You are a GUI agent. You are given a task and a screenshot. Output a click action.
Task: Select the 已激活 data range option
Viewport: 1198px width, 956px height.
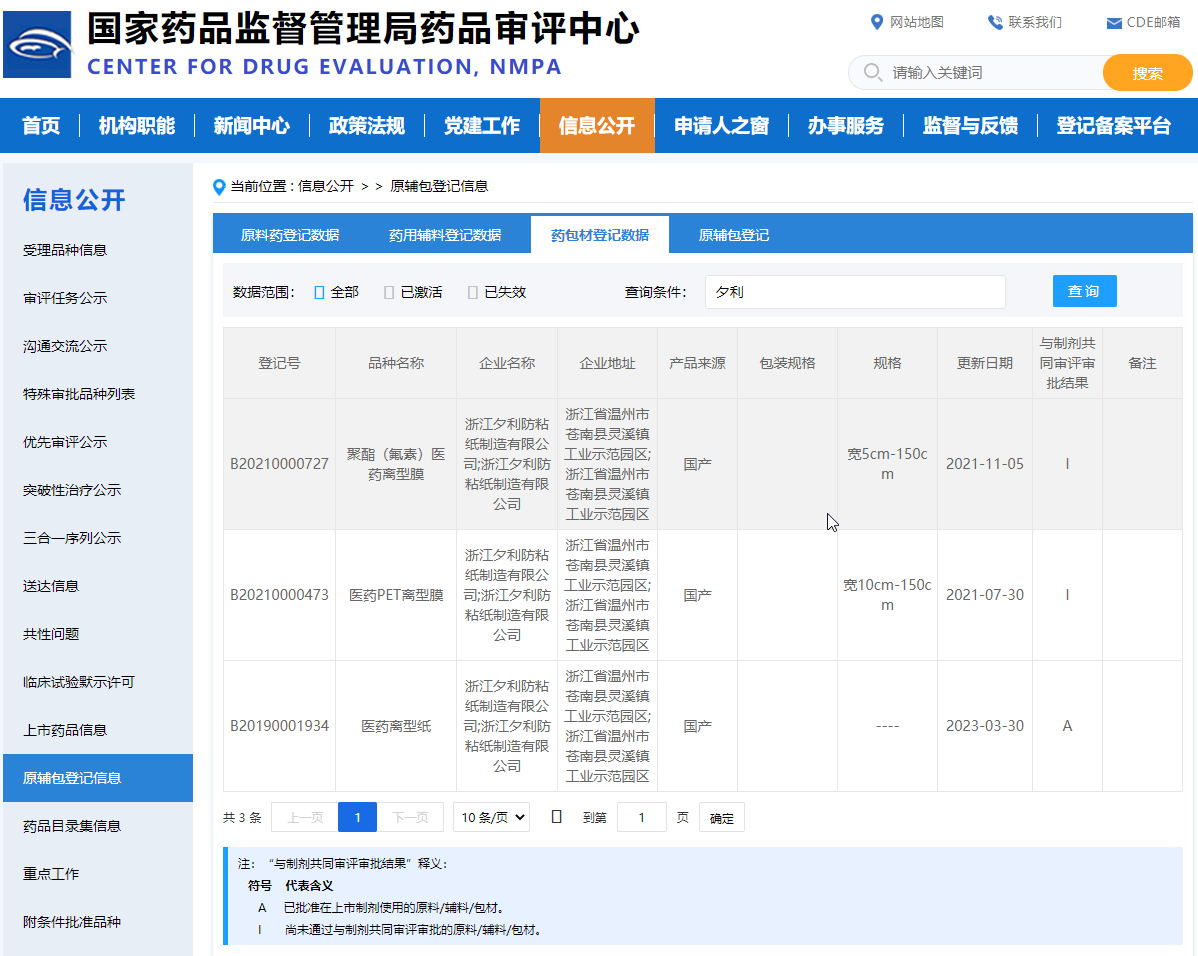pos(389,292)
